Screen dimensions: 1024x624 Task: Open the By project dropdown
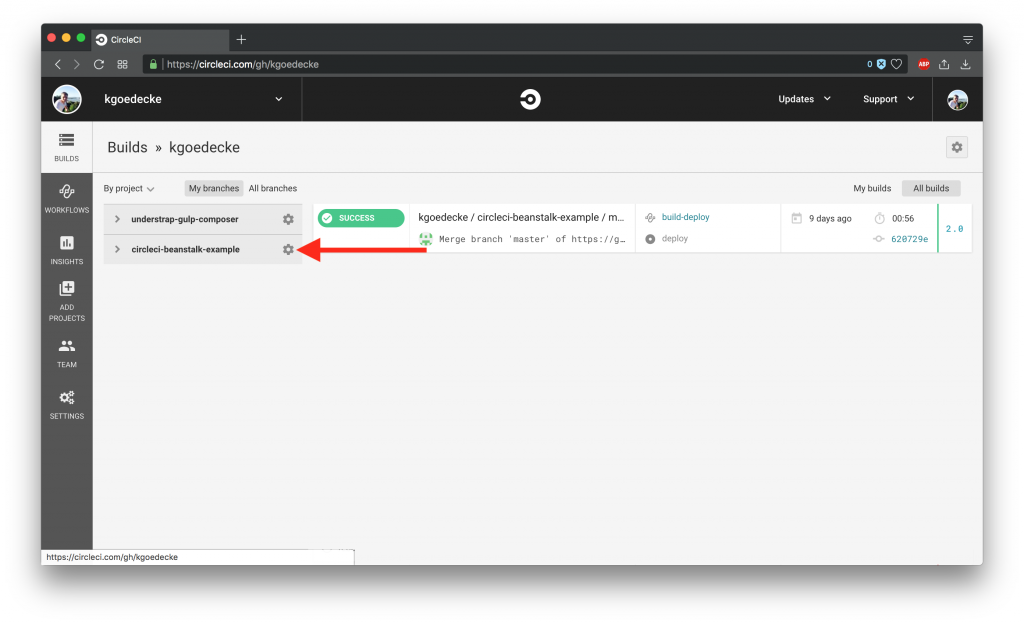click(x=129, y=188)
